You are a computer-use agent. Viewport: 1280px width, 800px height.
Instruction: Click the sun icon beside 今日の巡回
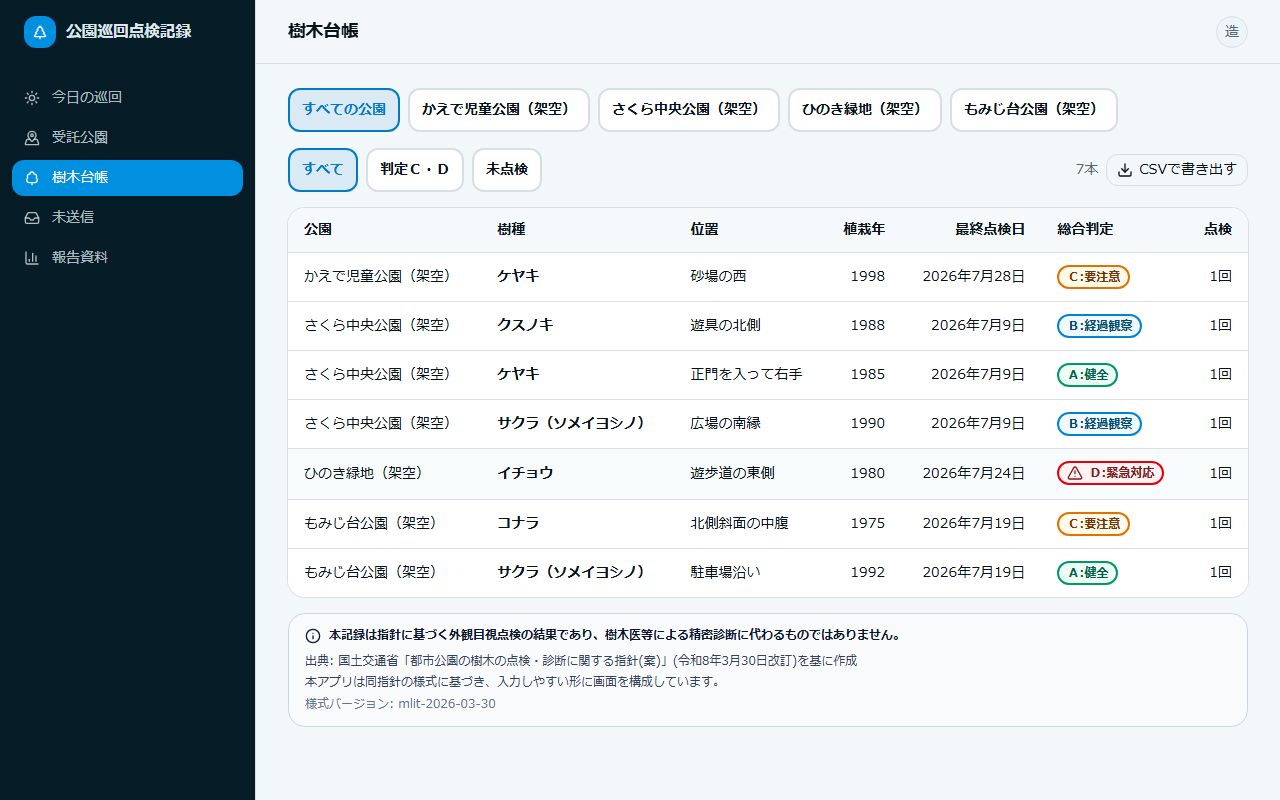32,98
